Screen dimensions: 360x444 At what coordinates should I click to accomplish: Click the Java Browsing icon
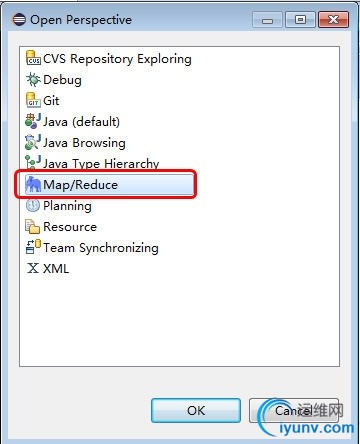click(x=33, y=142)
